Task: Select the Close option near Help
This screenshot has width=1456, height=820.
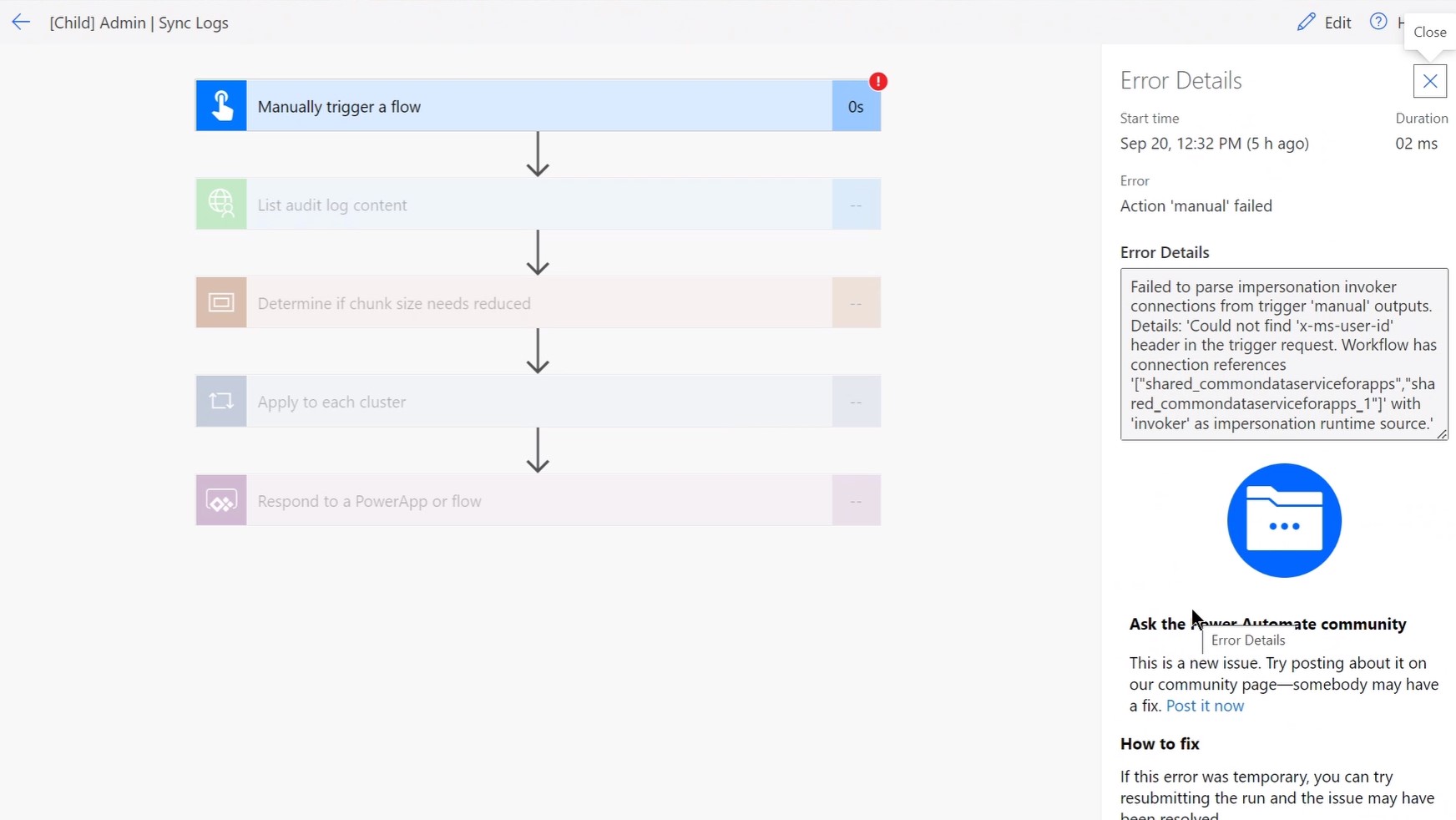Action: tap(1428, 33)
